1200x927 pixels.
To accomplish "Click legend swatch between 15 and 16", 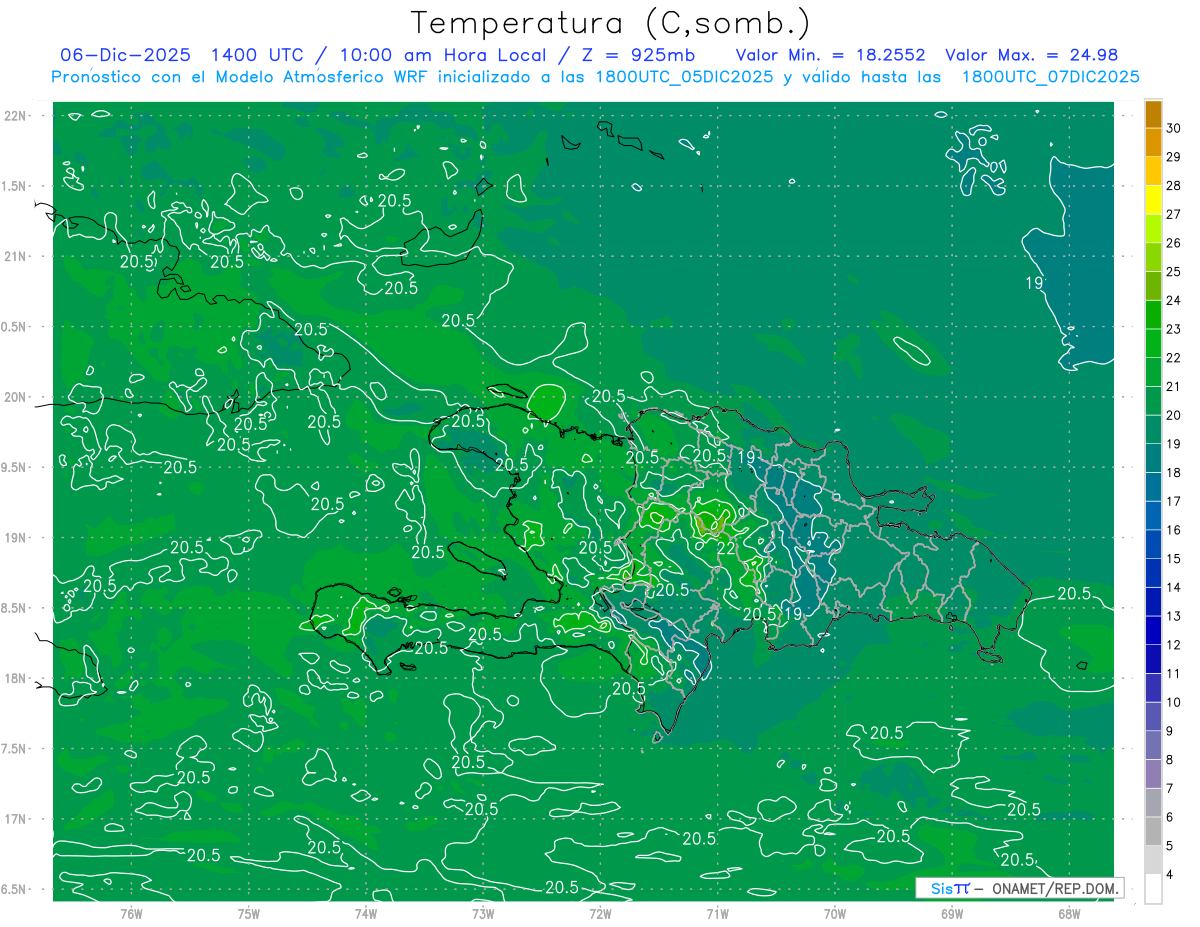I will (1153, 544).
